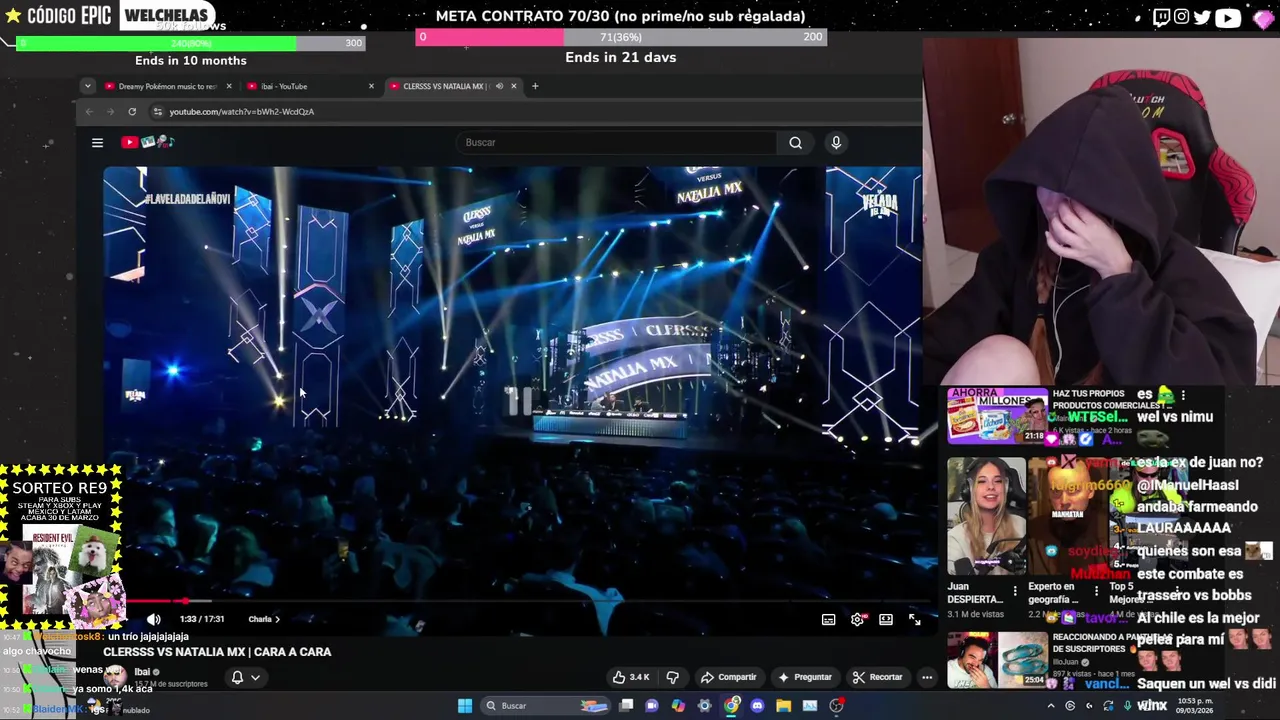Open the Ibai channel avatar
This screenshot has height=720, width=1280.
[115, 677]
